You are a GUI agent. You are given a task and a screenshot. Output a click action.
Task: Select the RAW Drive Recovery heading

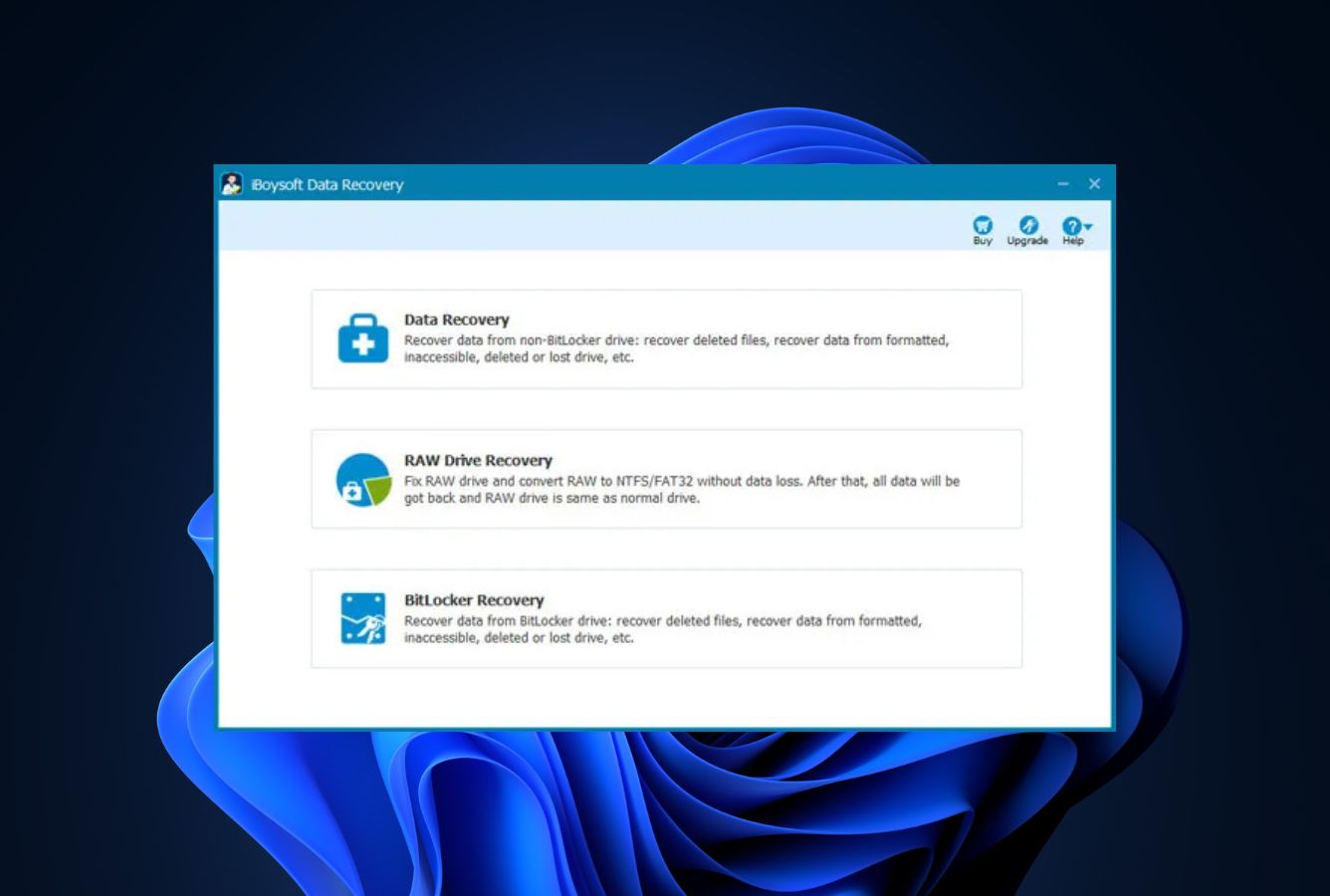click(478, 460)
